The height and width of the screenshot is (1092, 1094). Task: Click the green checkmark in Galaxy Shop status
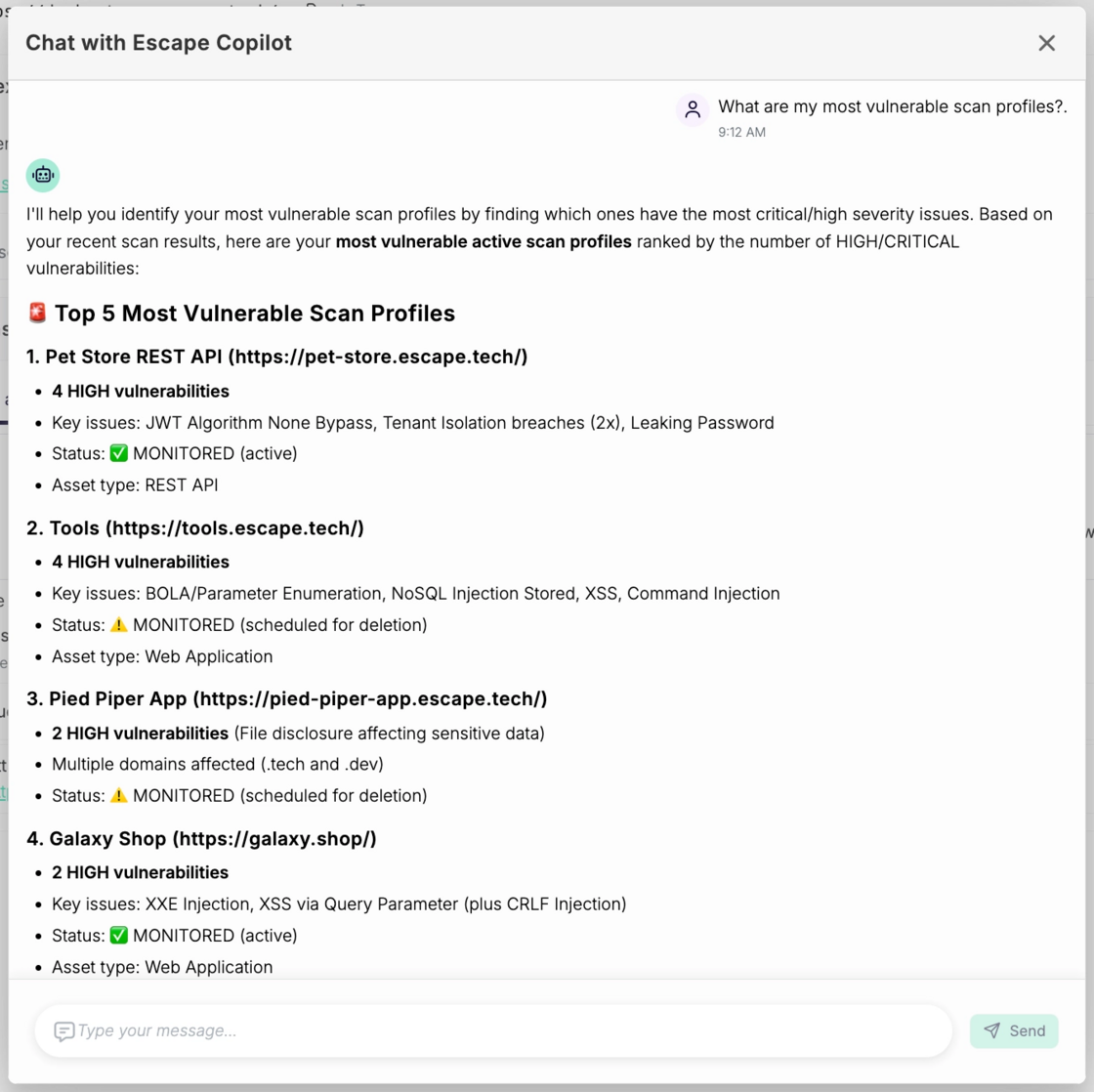118,935
